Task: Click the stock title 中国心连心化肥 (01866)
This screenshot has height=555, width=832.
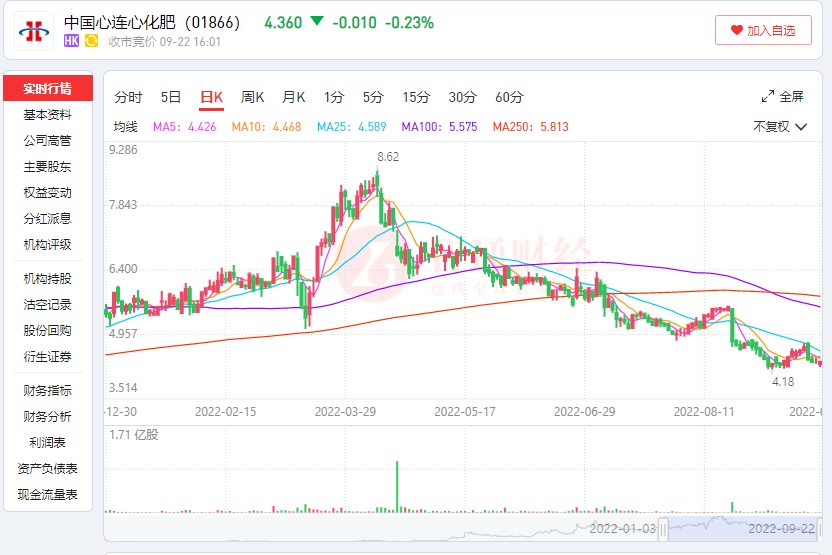Action: point(152,22)
